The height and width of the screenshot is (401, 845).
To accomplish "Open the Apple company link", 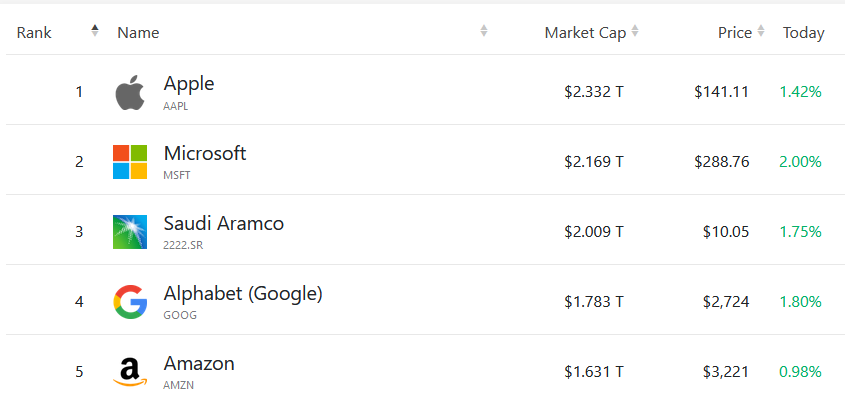I will [x=189, y=84].
